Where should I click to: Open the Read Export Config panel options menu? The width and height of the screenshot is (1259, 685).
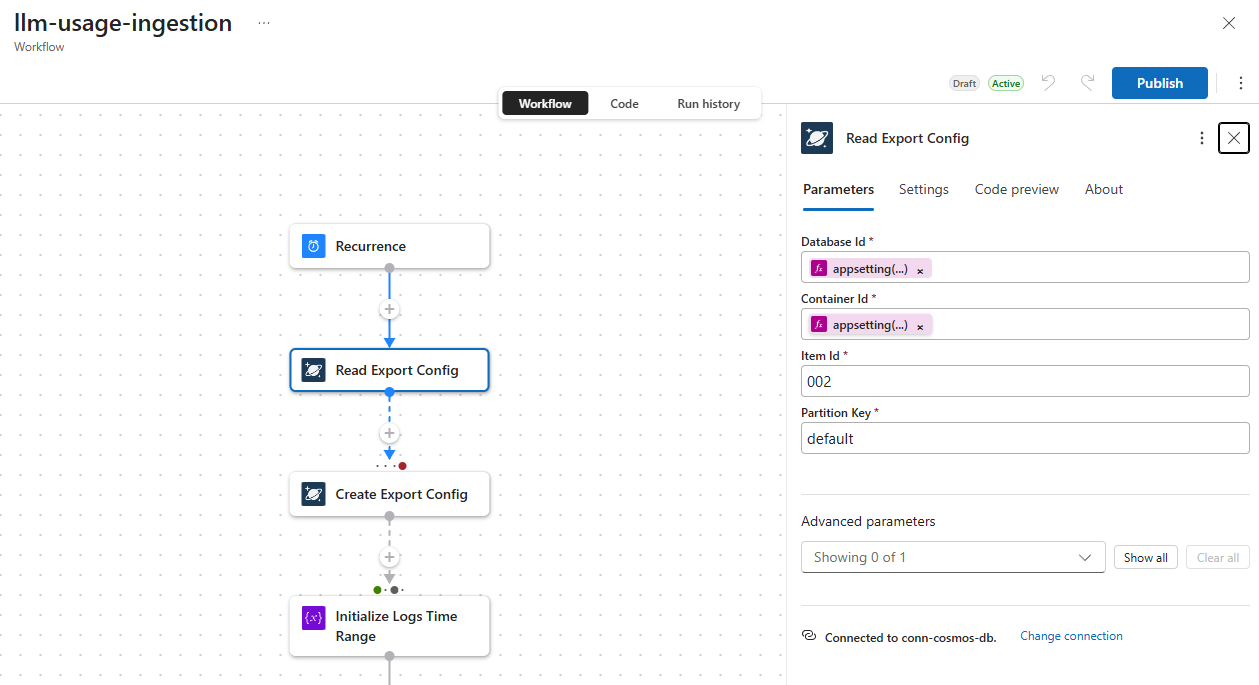(x=1202, y=138)
